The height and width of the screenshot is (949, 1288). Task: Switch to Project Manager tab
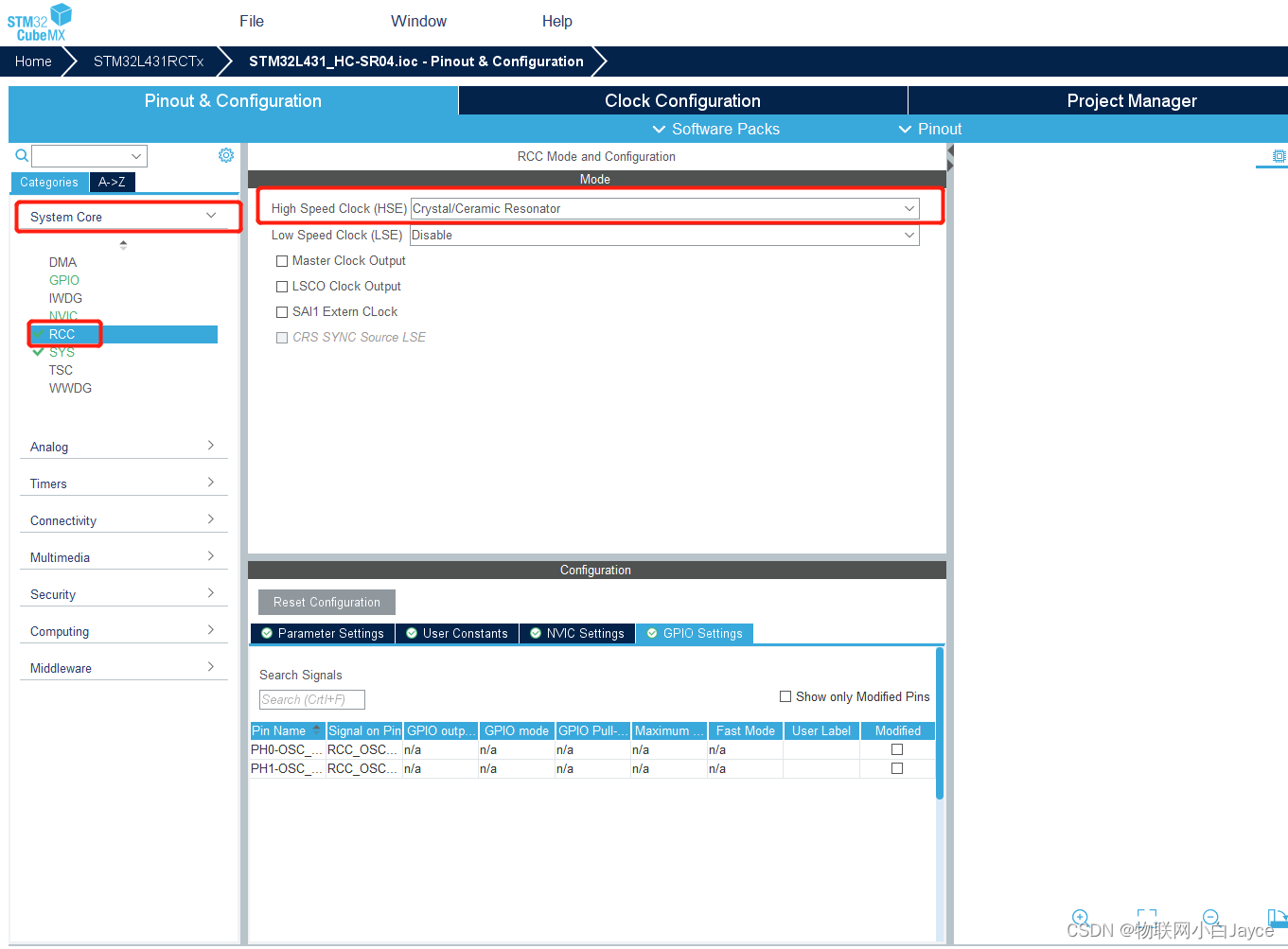coord(1132,100)
